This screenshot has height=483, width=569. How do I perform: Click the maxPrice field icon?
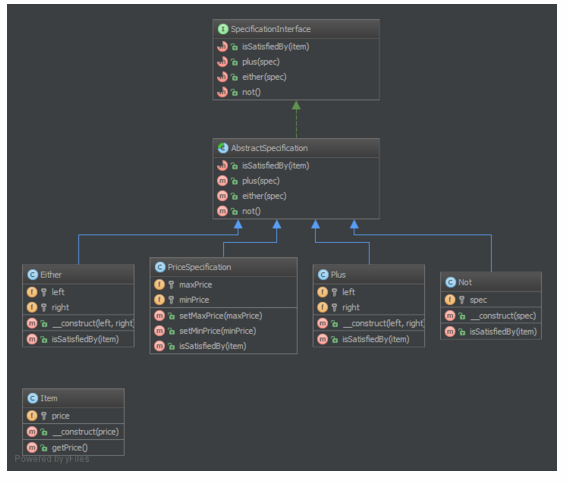159,285
